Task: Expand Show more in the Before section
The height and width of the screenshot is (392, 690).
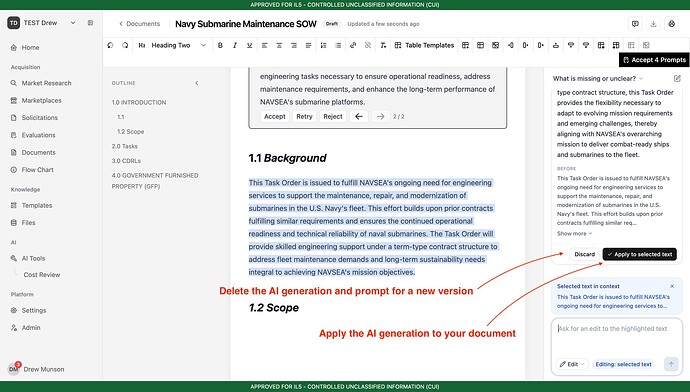Action: click(x=574, y=234)
